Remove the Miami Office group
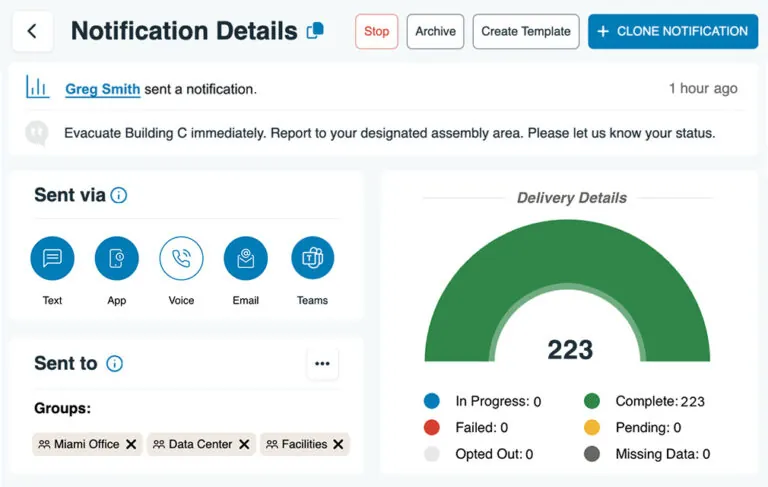Screen dimensions: 768x487 [131, 444]
